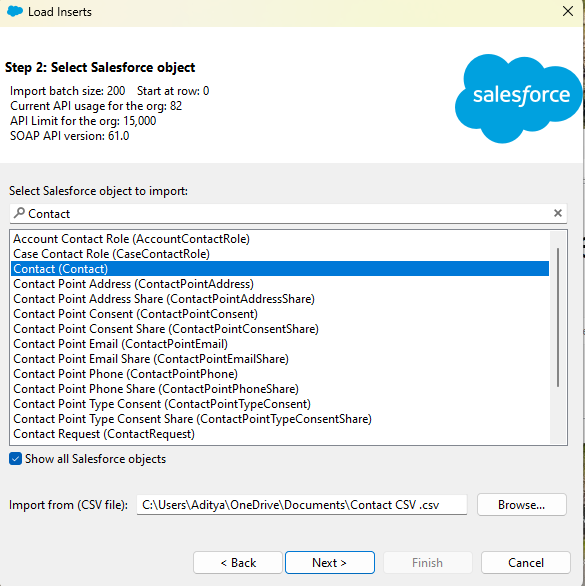Select Contact Point Type Consent Share object
The width and height of the screenshot is (585, 586).
point(280,419)
